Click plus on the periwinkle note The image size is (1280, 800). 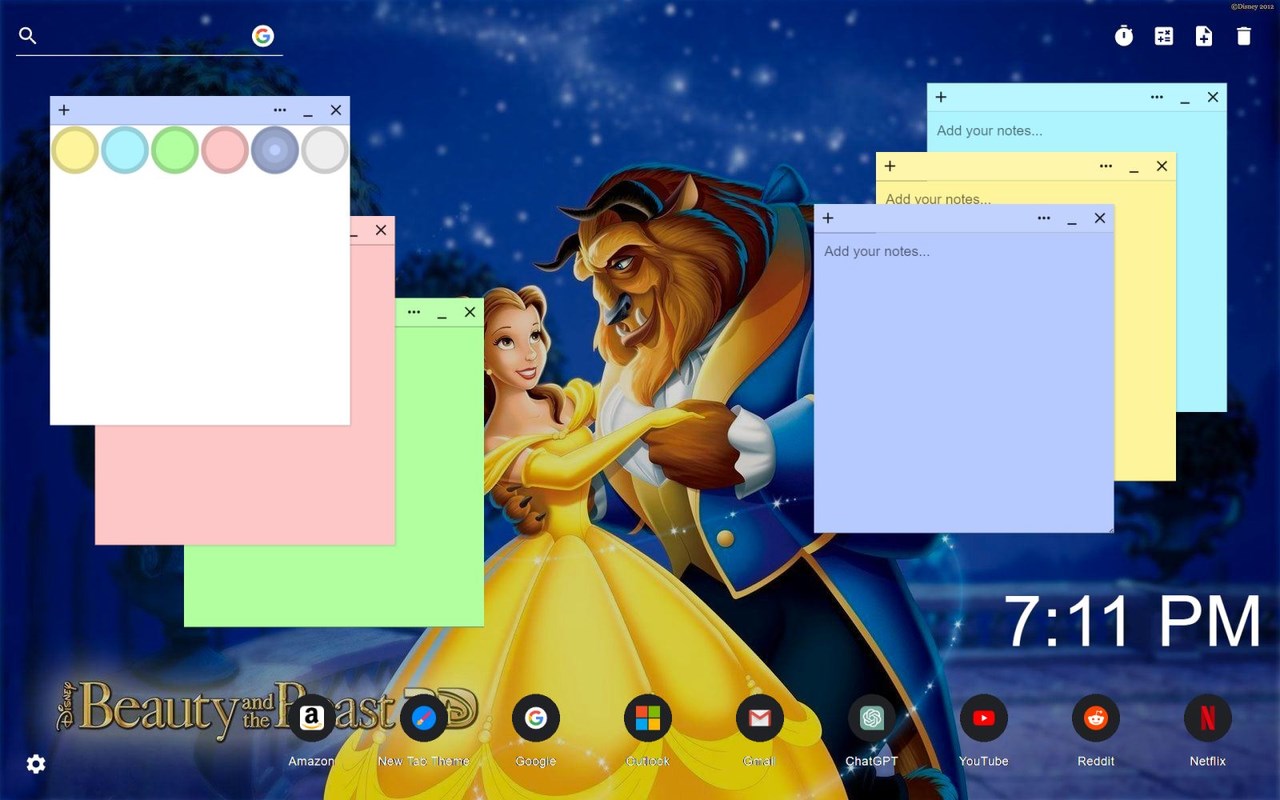828,218
